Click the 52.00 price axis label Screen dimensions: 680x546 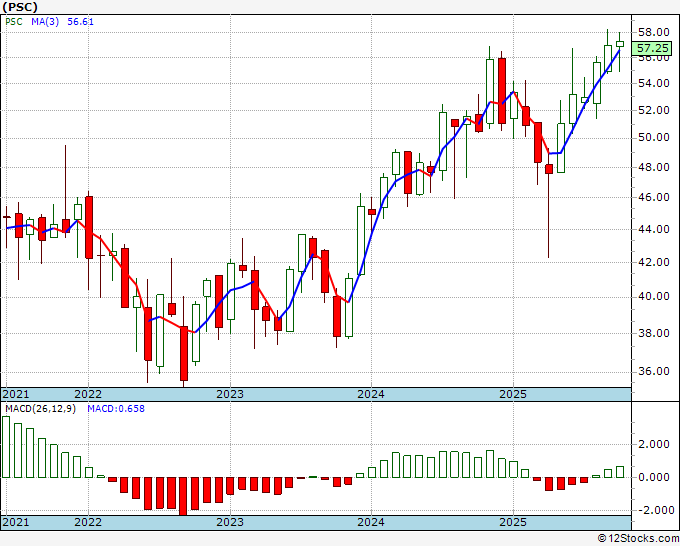(653, 110)
